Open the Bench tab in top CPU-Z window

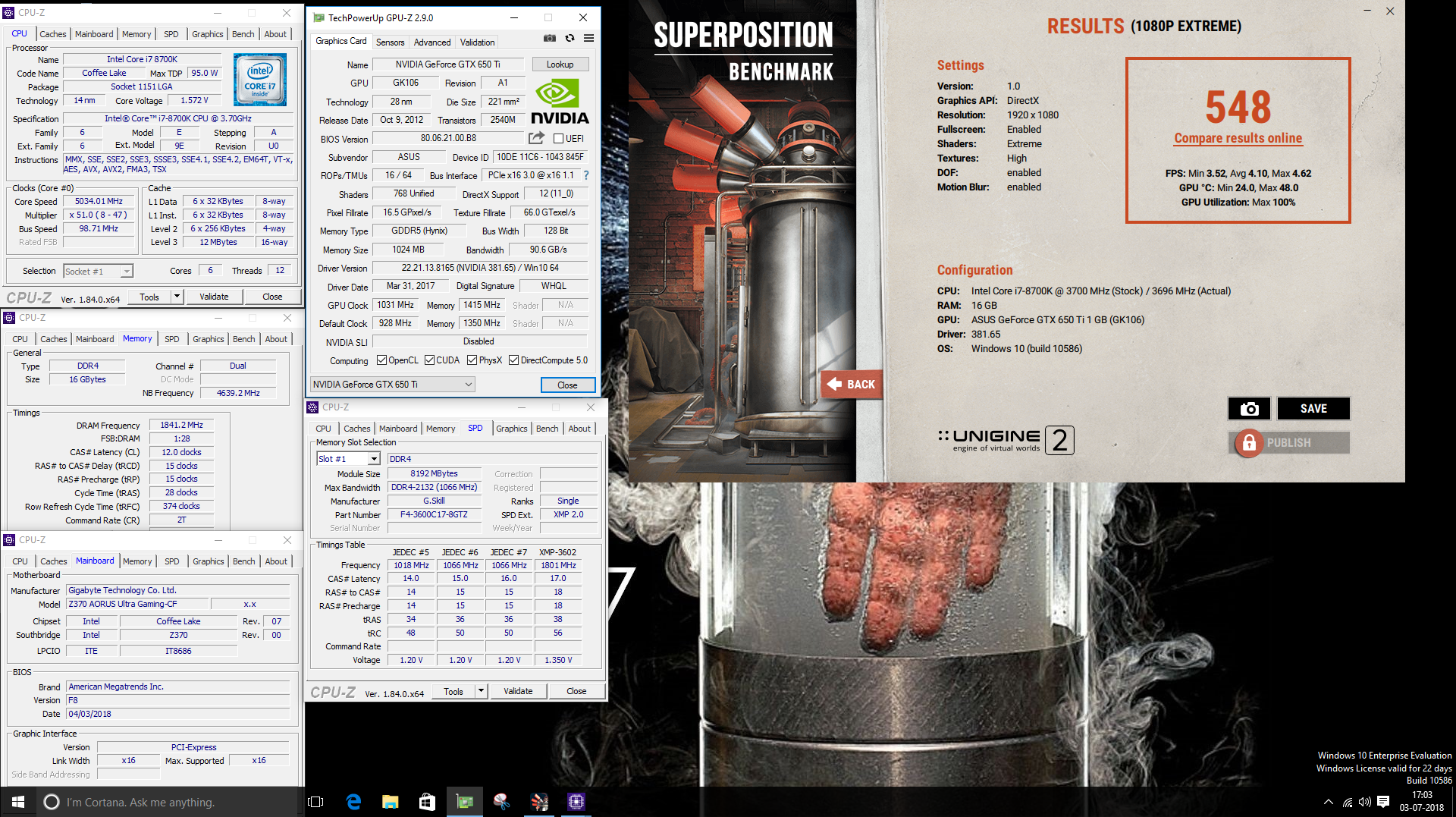coord(243,34)
